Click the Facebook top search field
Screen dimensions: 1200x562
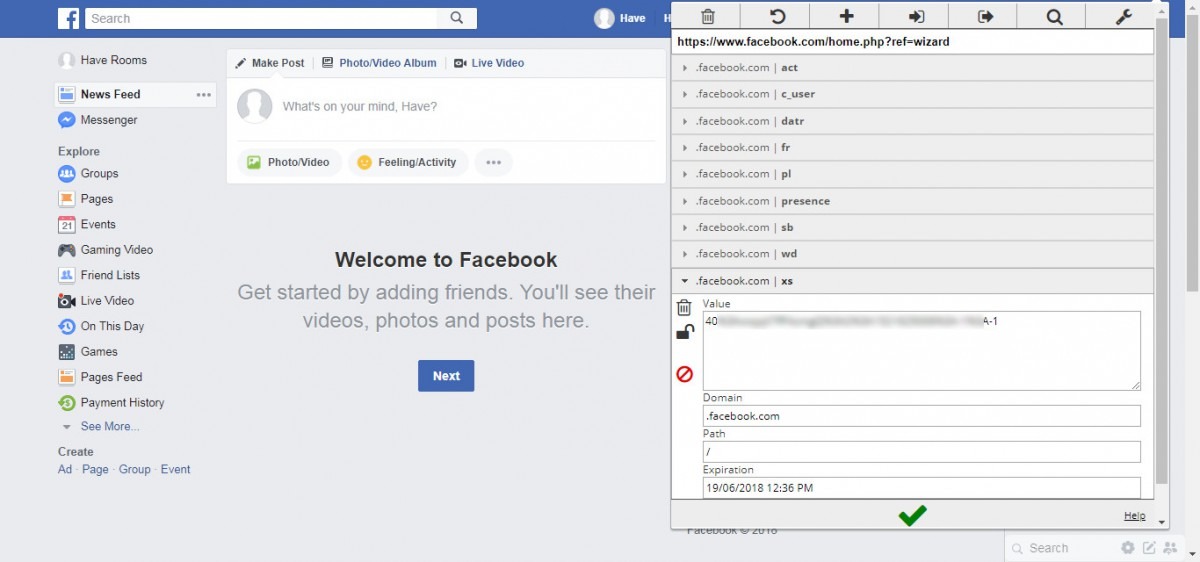coord(262,18)
